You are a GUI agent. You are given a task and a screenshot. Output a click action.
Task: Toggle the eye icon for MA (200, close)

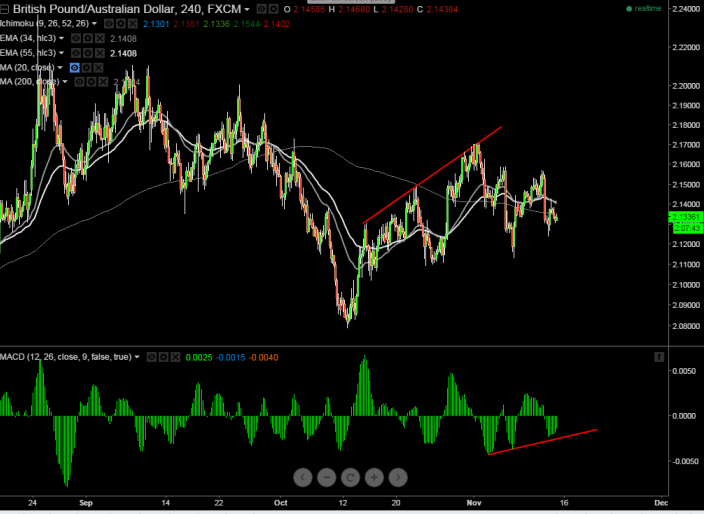click(x=79, y=82)
